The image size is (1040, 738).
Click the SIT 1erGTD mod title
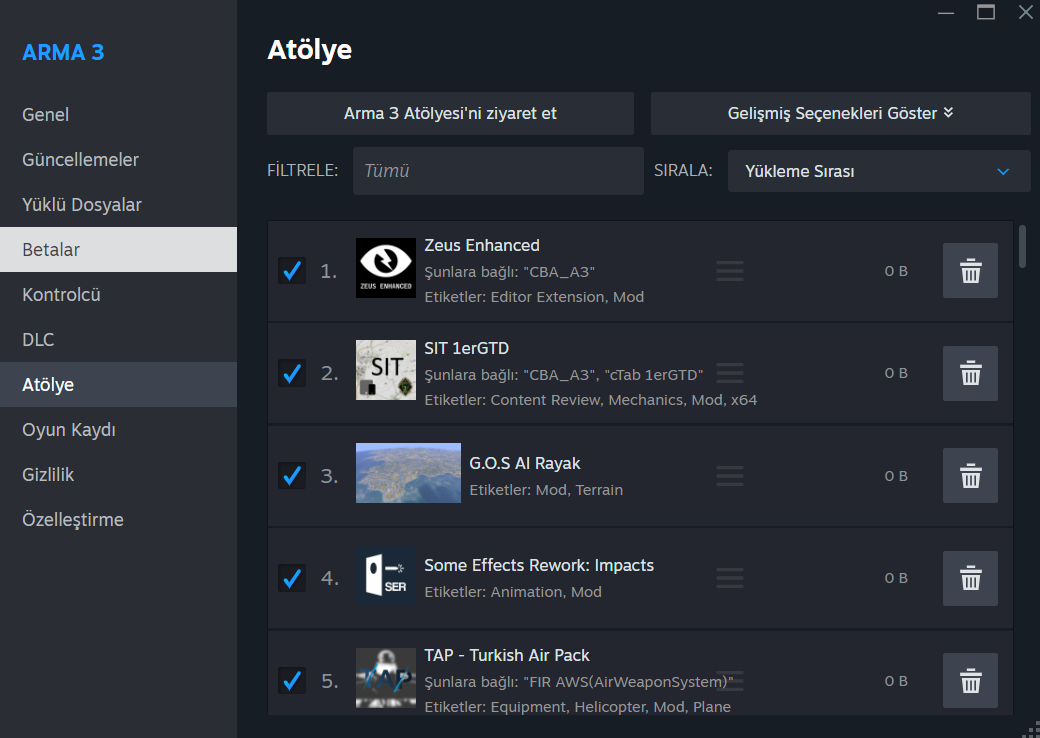(466, 348)
